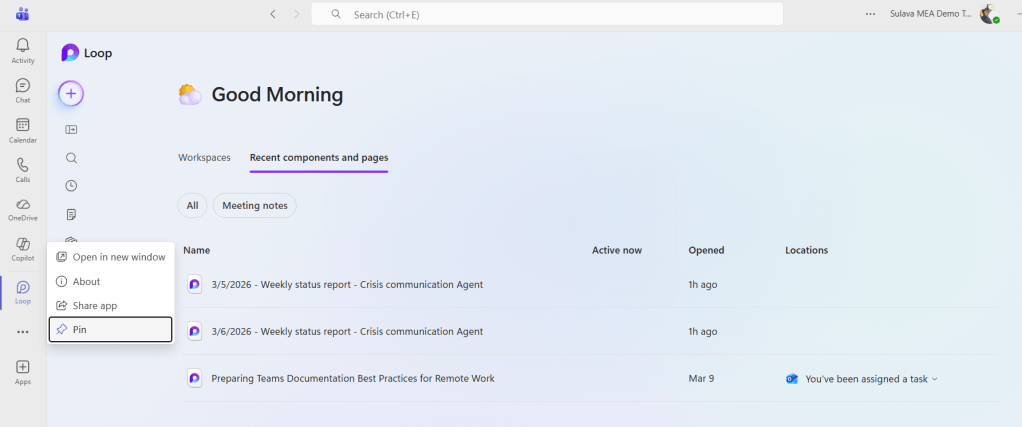Open the Activity feed in Teams sidebar
This screenshot has width=1022, height=427.
click(x=22, y=50)
